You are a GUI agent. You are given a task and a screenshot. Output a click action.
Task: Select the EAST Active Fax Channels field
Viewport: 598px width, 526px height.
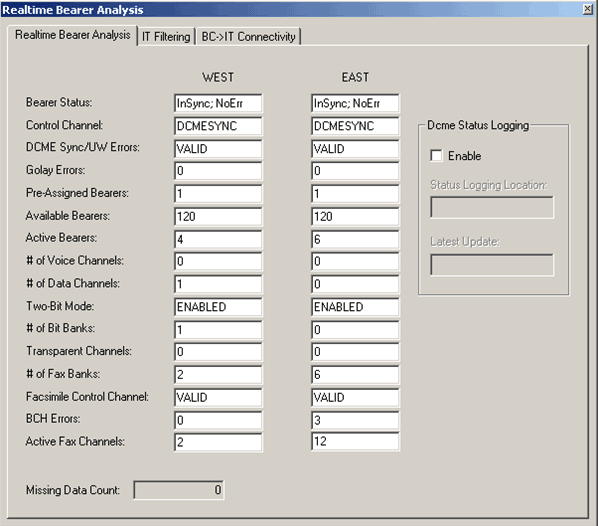pos(355,442)
